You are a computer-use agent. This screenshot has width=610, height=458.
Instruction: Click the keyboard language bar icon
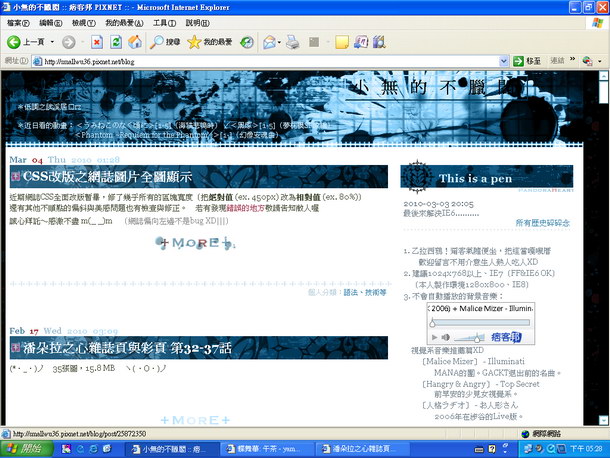[479, 449]
